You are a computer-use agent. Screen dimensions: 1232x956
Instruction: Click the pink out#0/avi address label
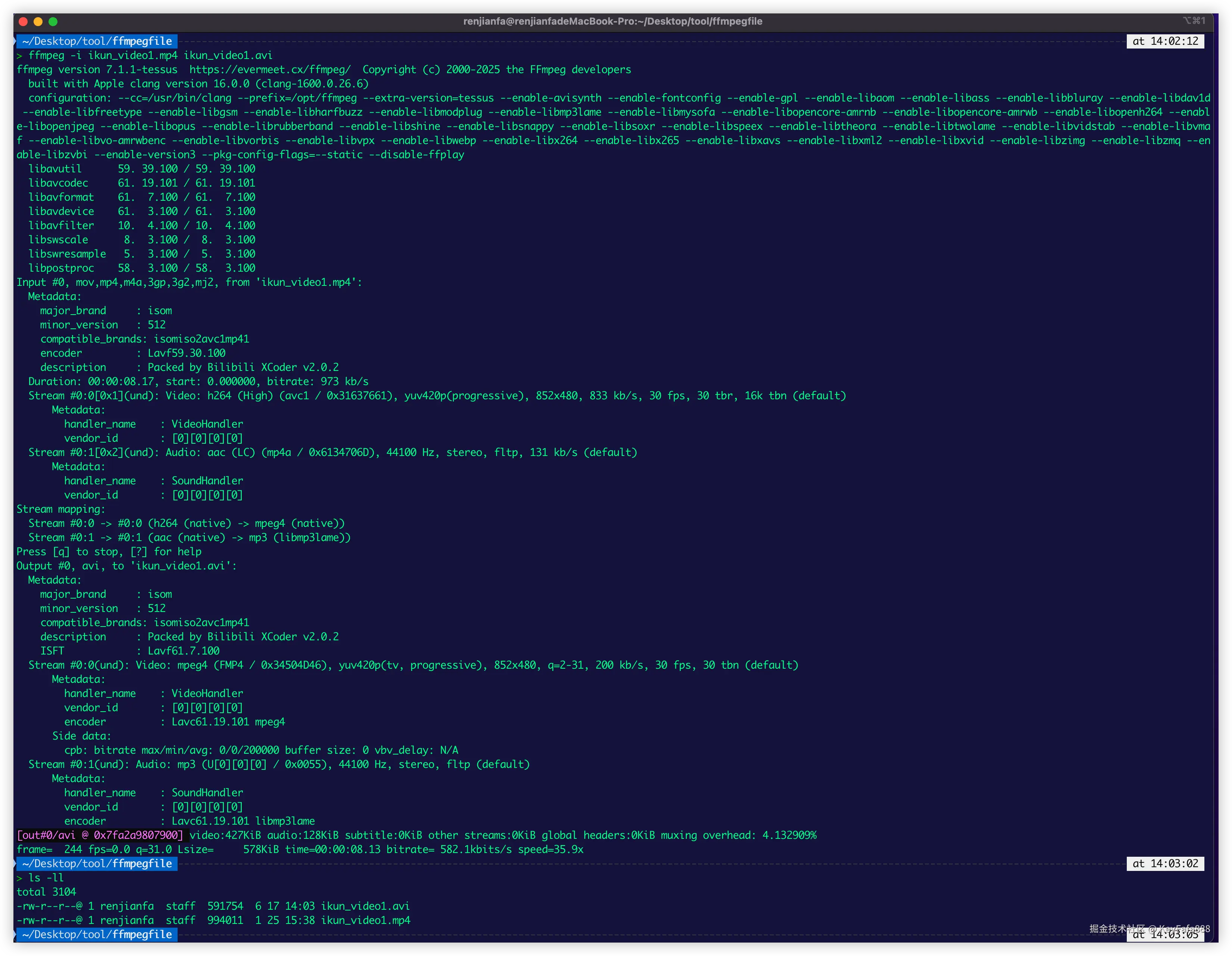coord(100,835)
